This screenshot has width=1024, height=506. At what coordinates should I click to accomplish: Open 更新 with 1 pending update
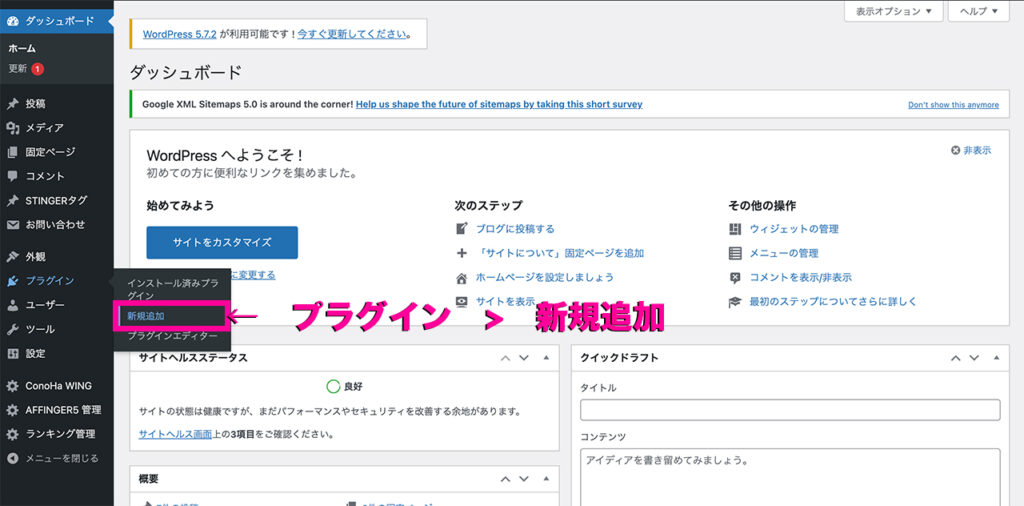(26, 69)
